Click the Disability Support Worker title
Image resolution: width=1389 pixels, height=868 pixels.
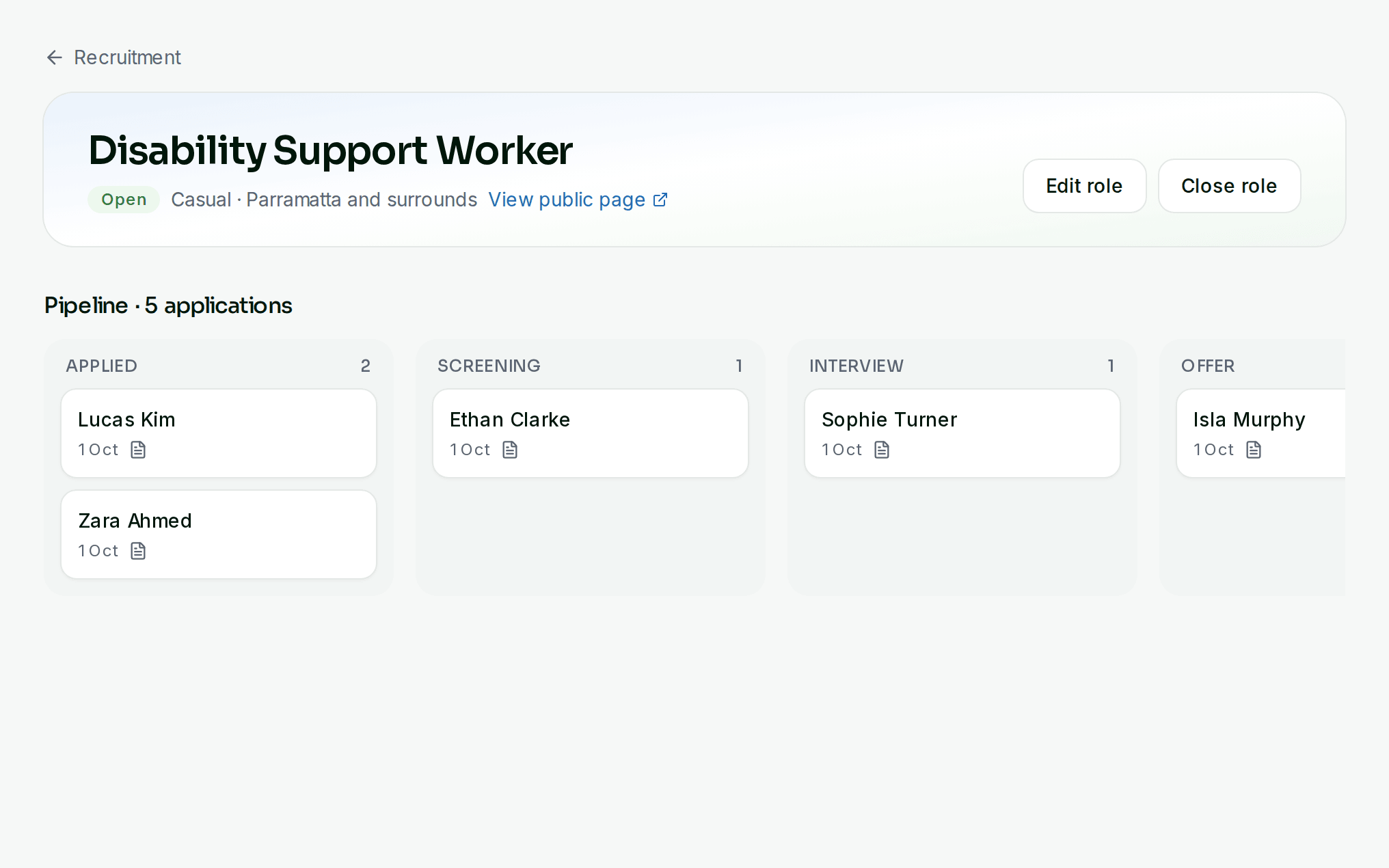click(x=331, y=150)
